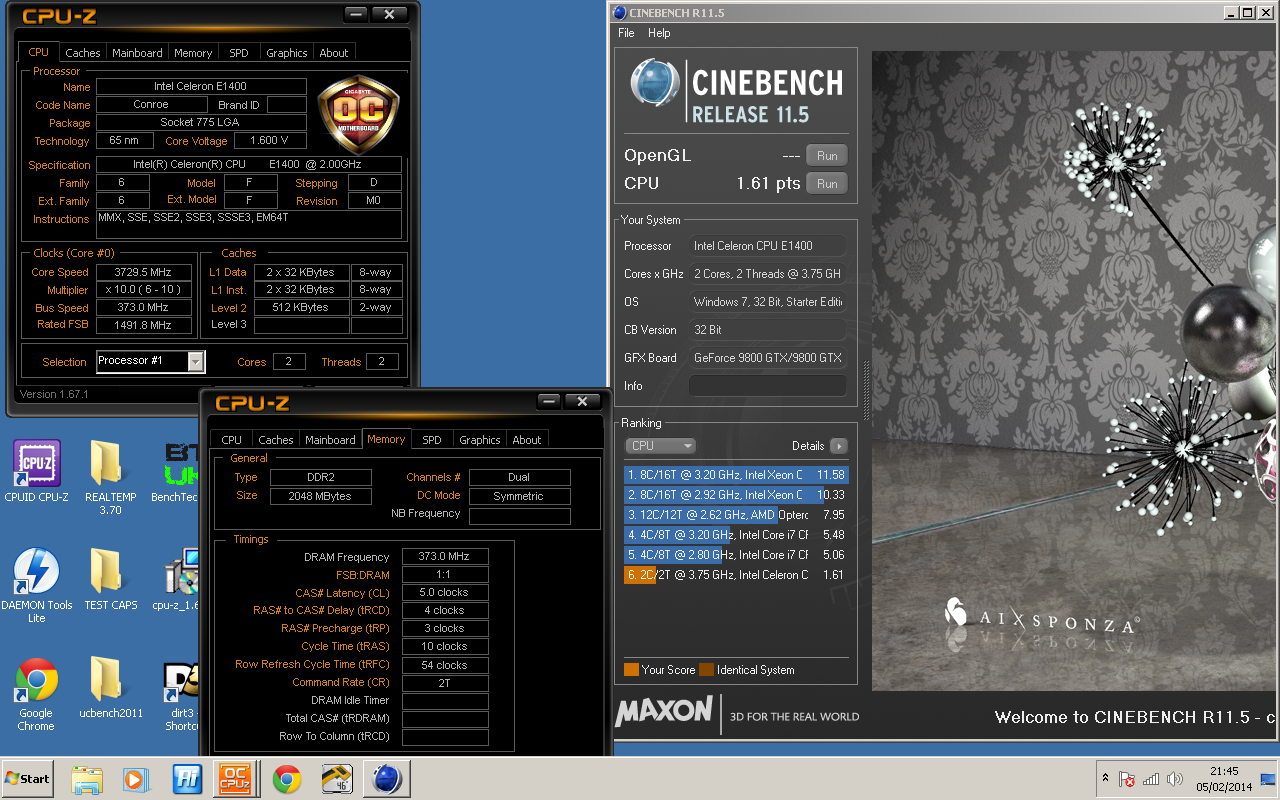Select ranking entry 4C/8T @ 2.80 GHz
Viewport: 1280px width, 800px height.
pos(736,555)
